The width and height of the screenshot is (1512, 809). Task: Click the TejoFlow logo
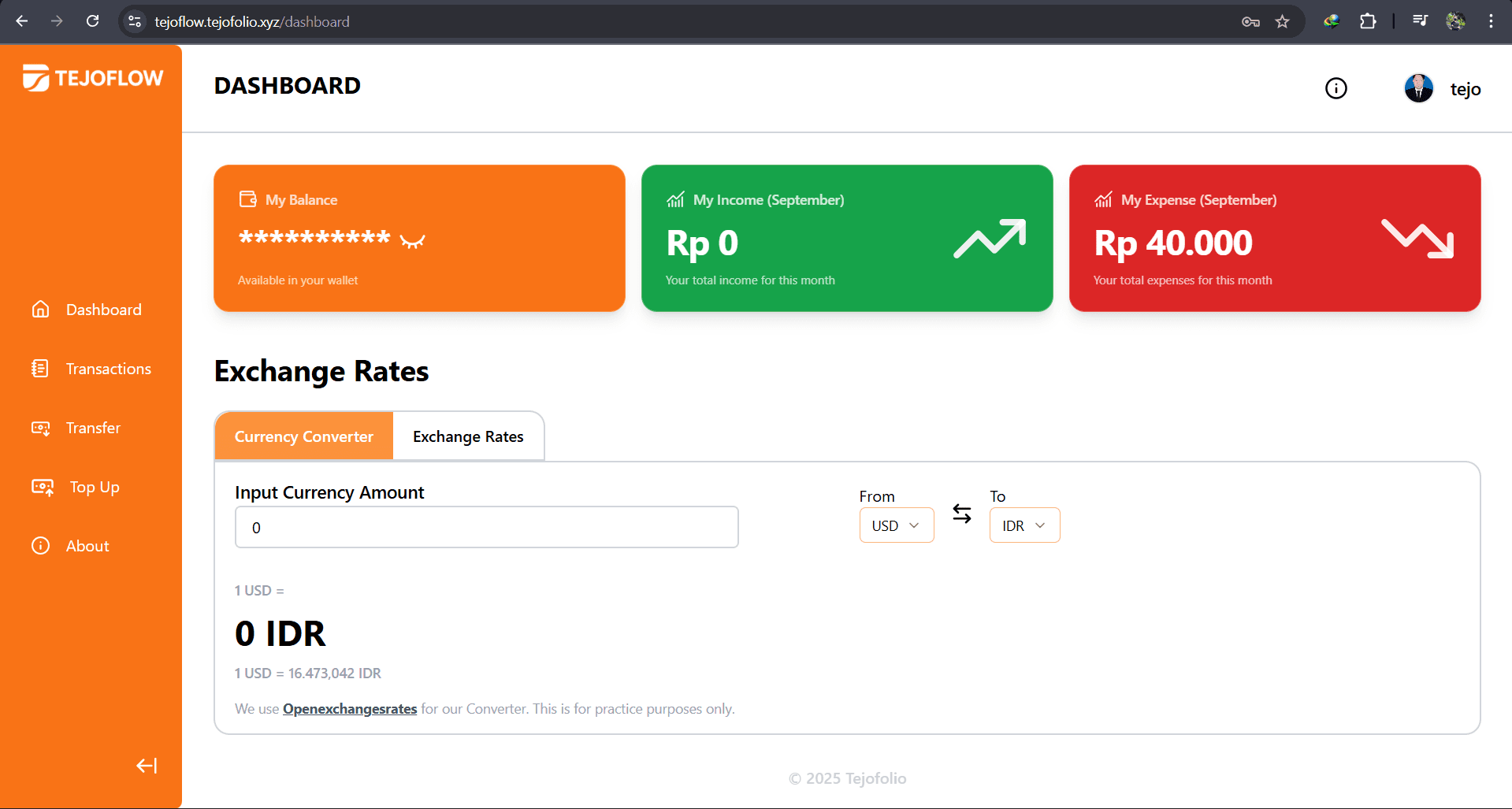(93, 78)
